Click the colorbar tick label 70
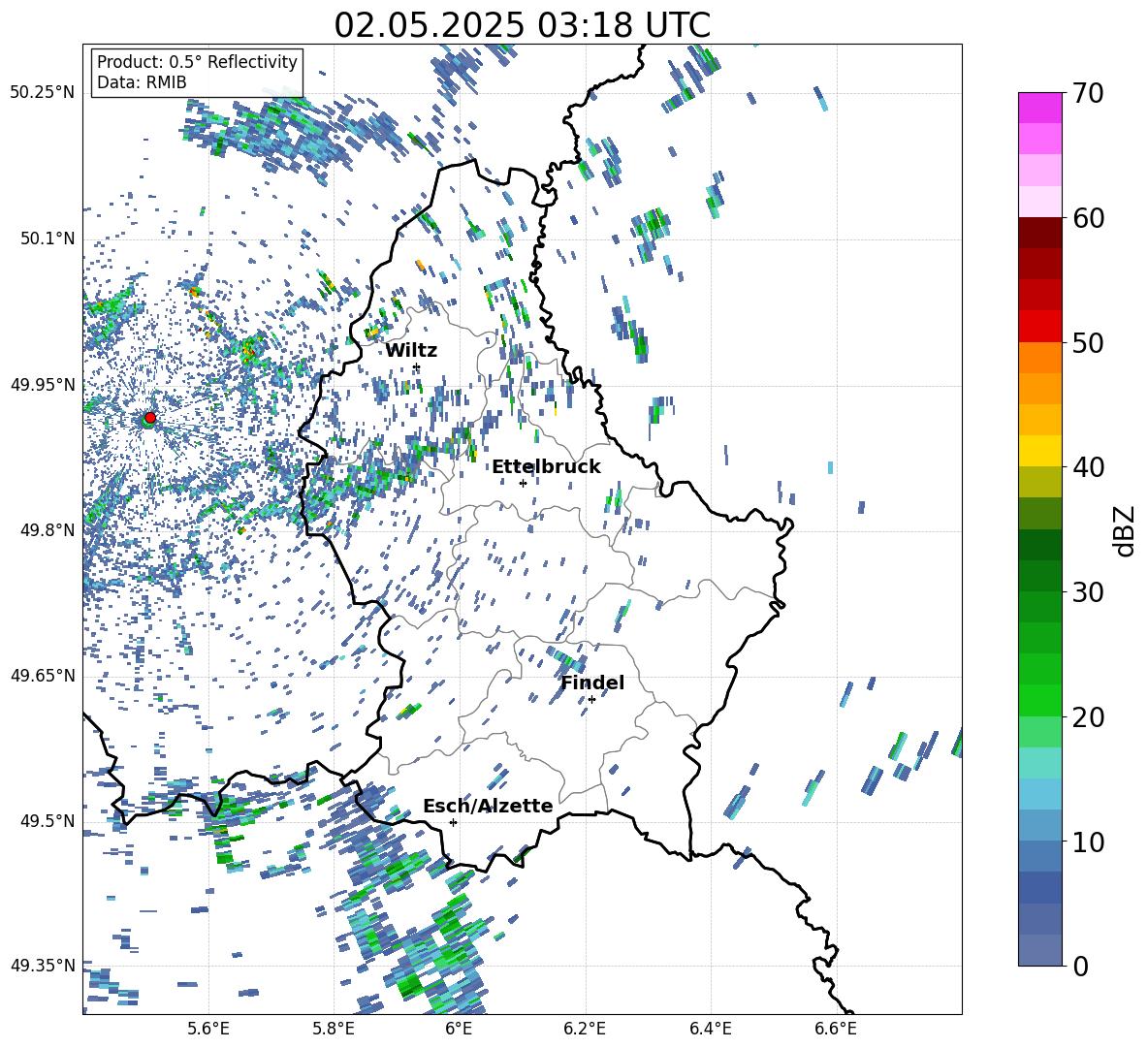This screenshot has height=1048, width=1148. [1088, 94]
